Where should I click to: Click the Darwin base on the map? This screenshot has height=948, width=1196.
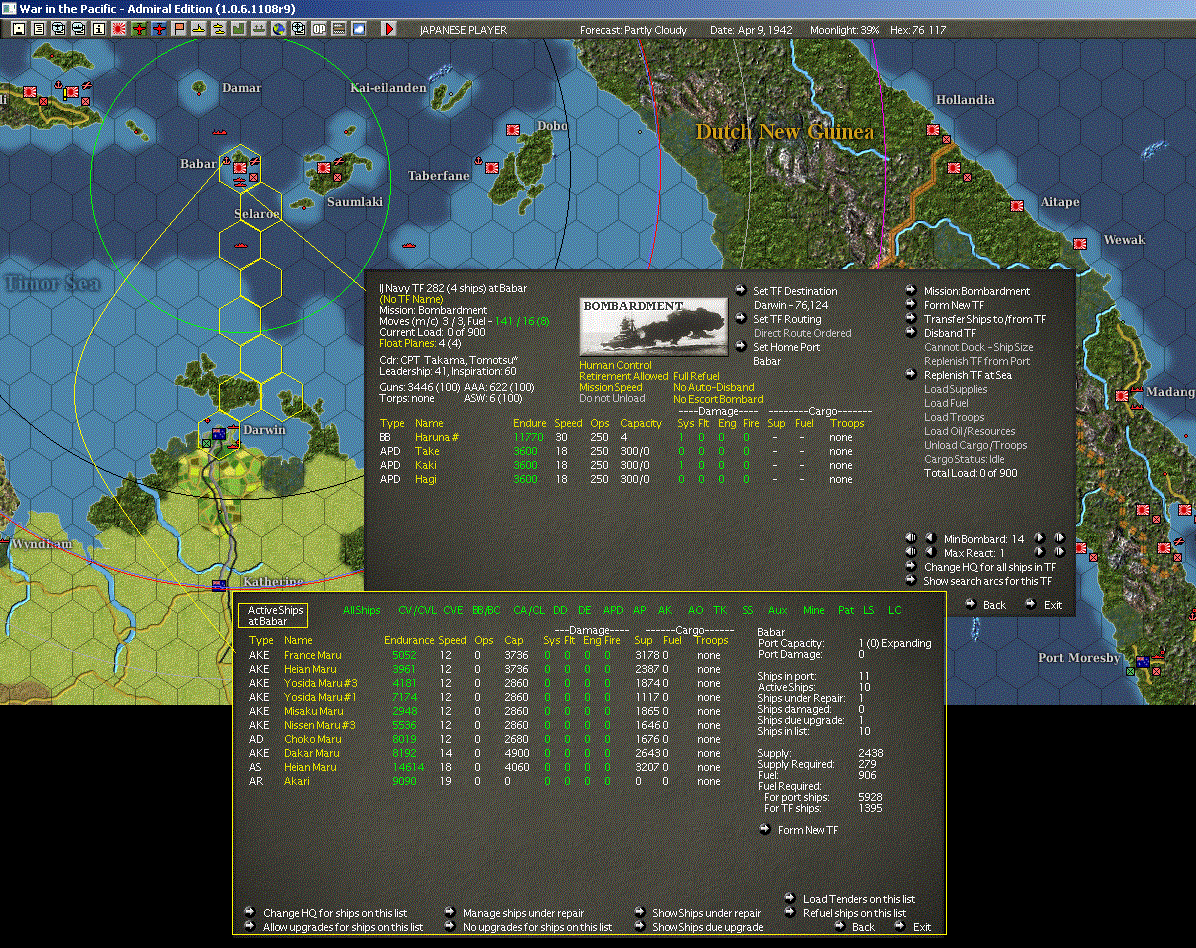219,434
